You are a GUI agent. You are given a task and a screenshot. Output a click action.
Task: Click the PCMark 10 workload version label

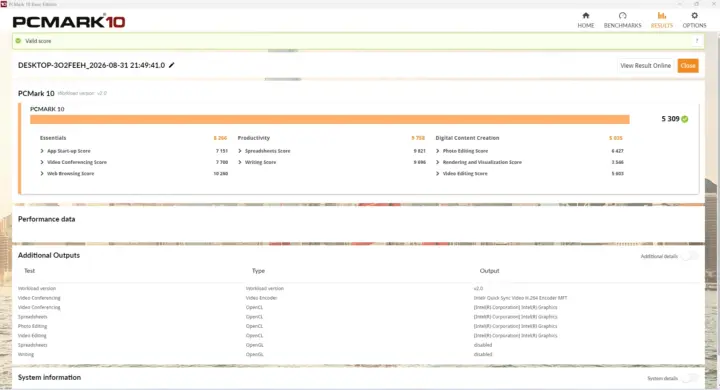click(x=82, y=93)
